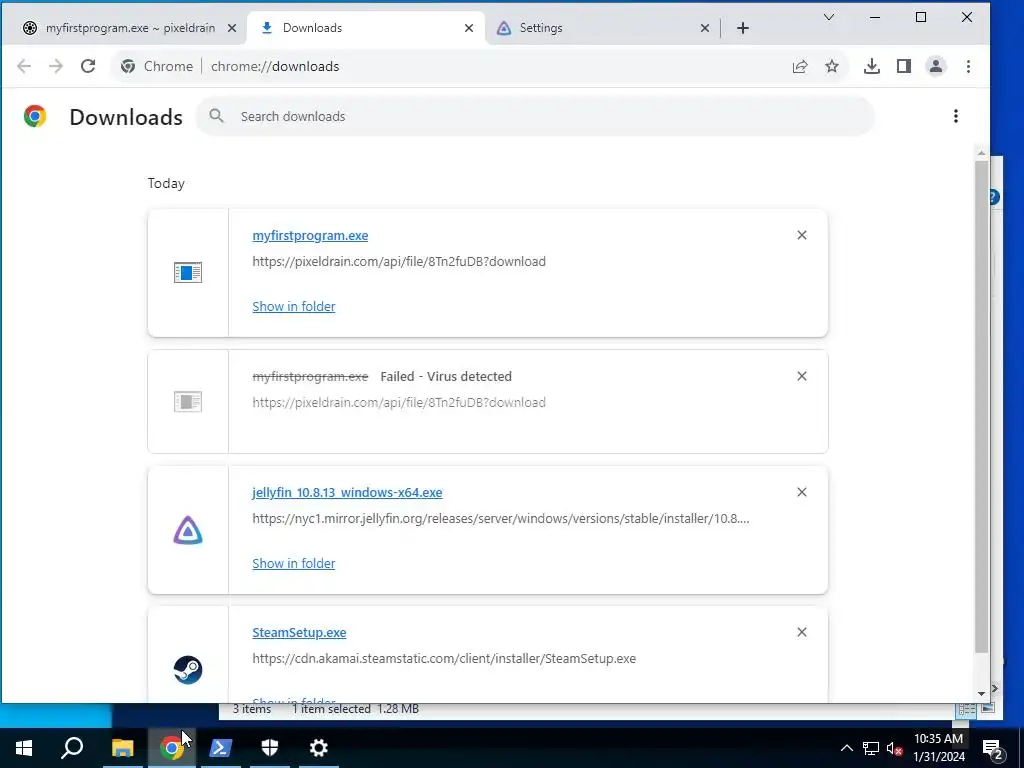Click the network icon in system tray
Viewport: 1024px width, 768px height.
coord(871,748)
